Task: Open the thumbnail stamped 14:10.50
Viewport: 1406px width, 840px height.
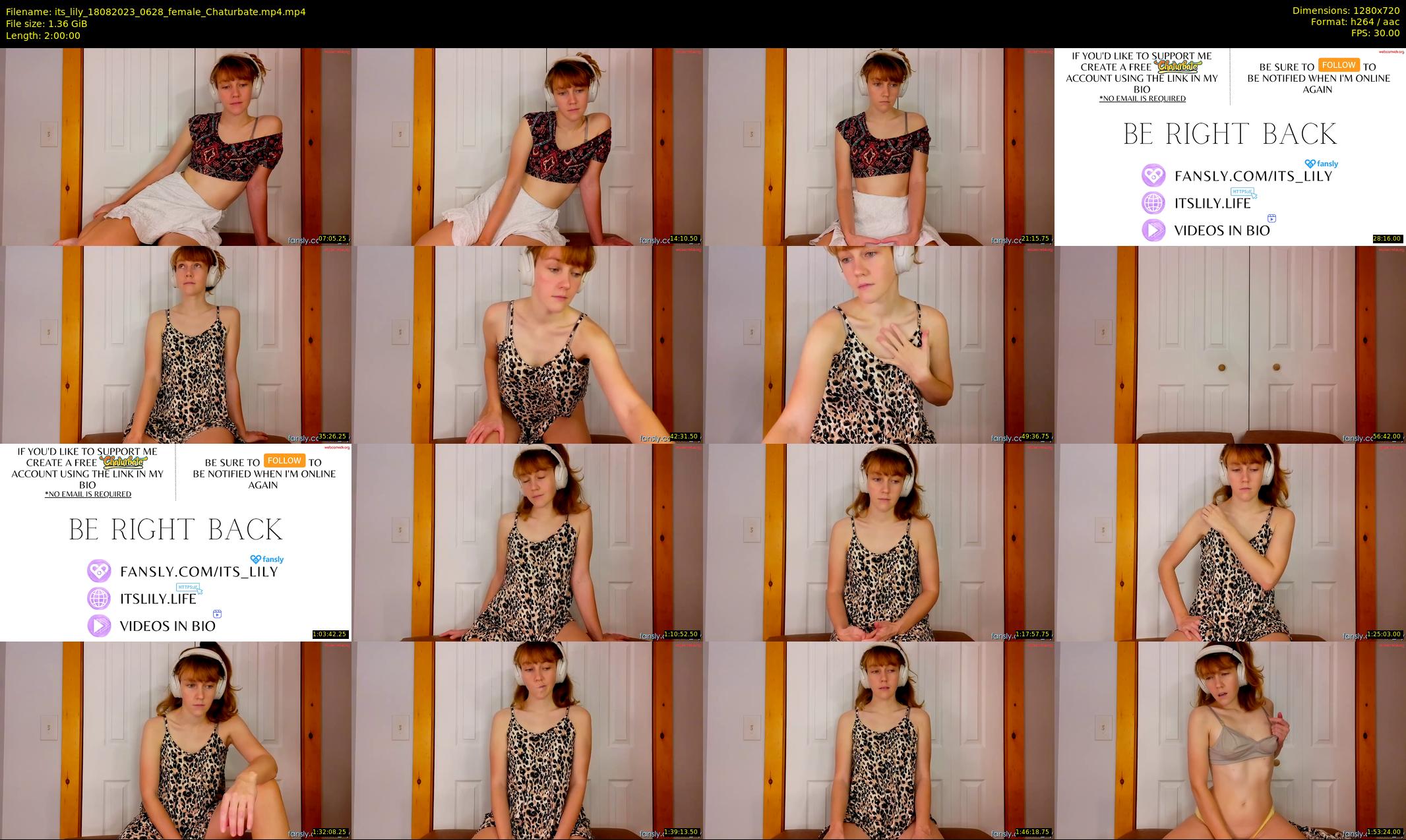Action: (x=527, y=146)
